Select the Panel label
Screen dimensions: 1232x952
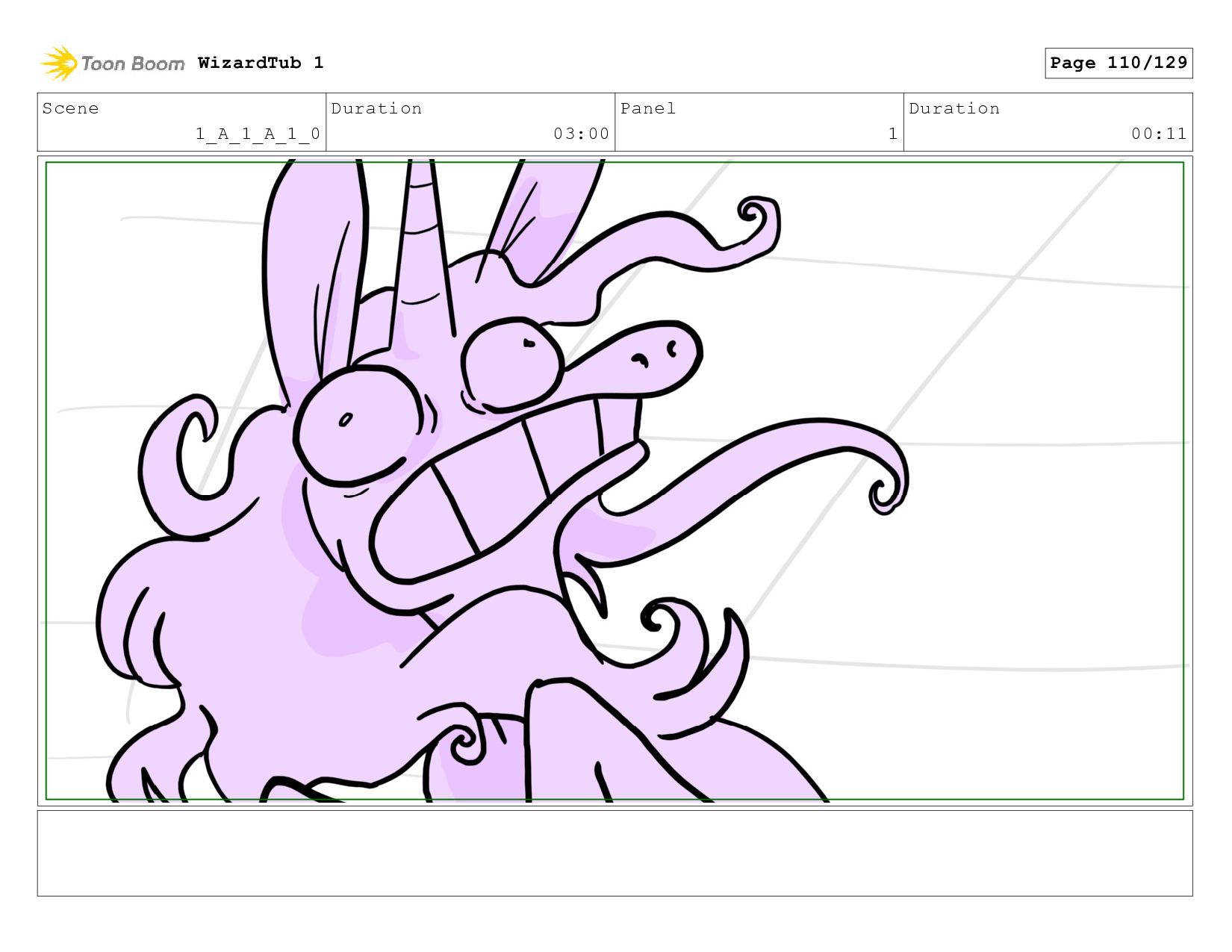647,108
